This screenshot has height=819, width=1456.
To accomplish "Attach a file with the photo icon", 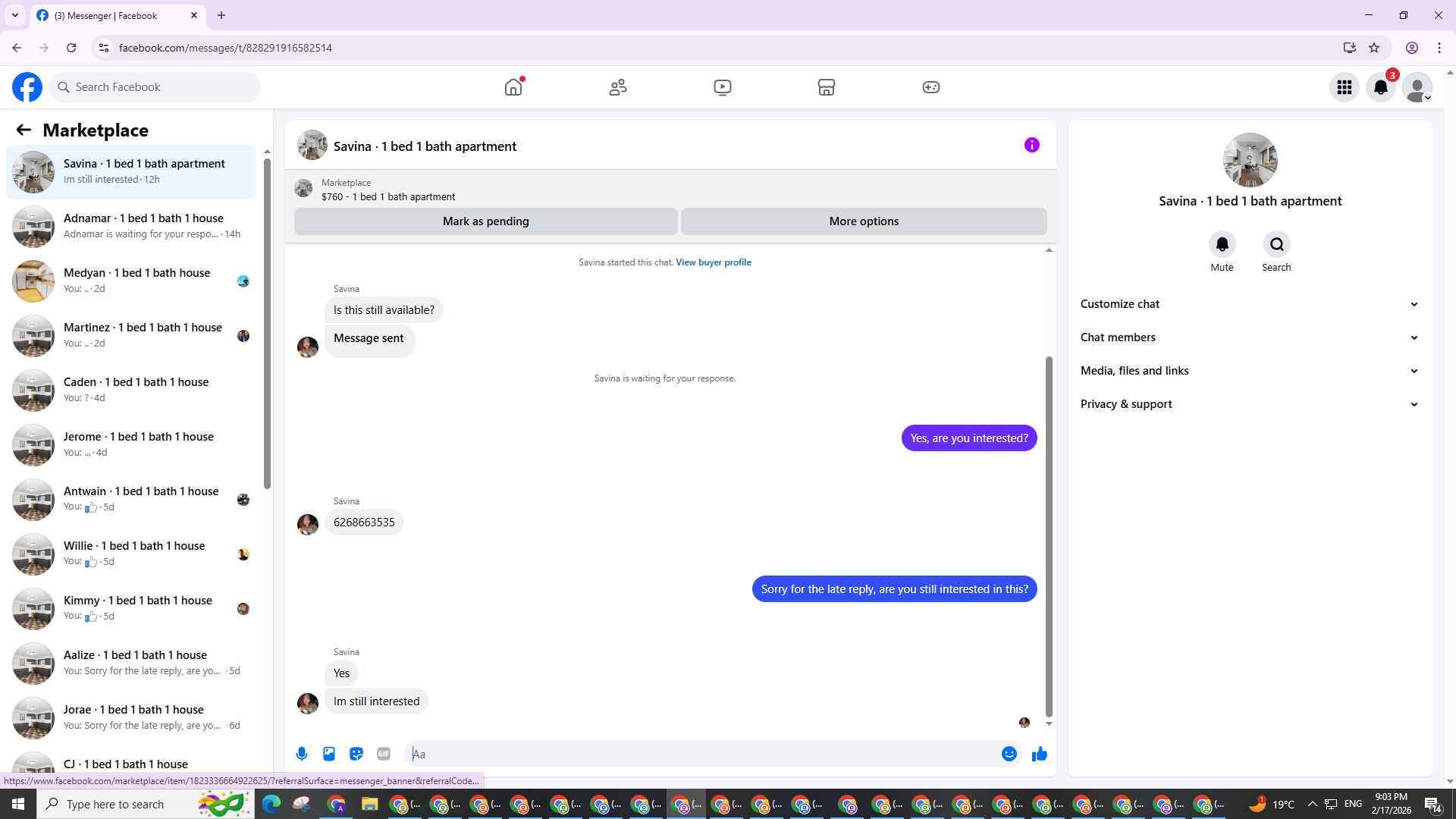I will point(329,754).
